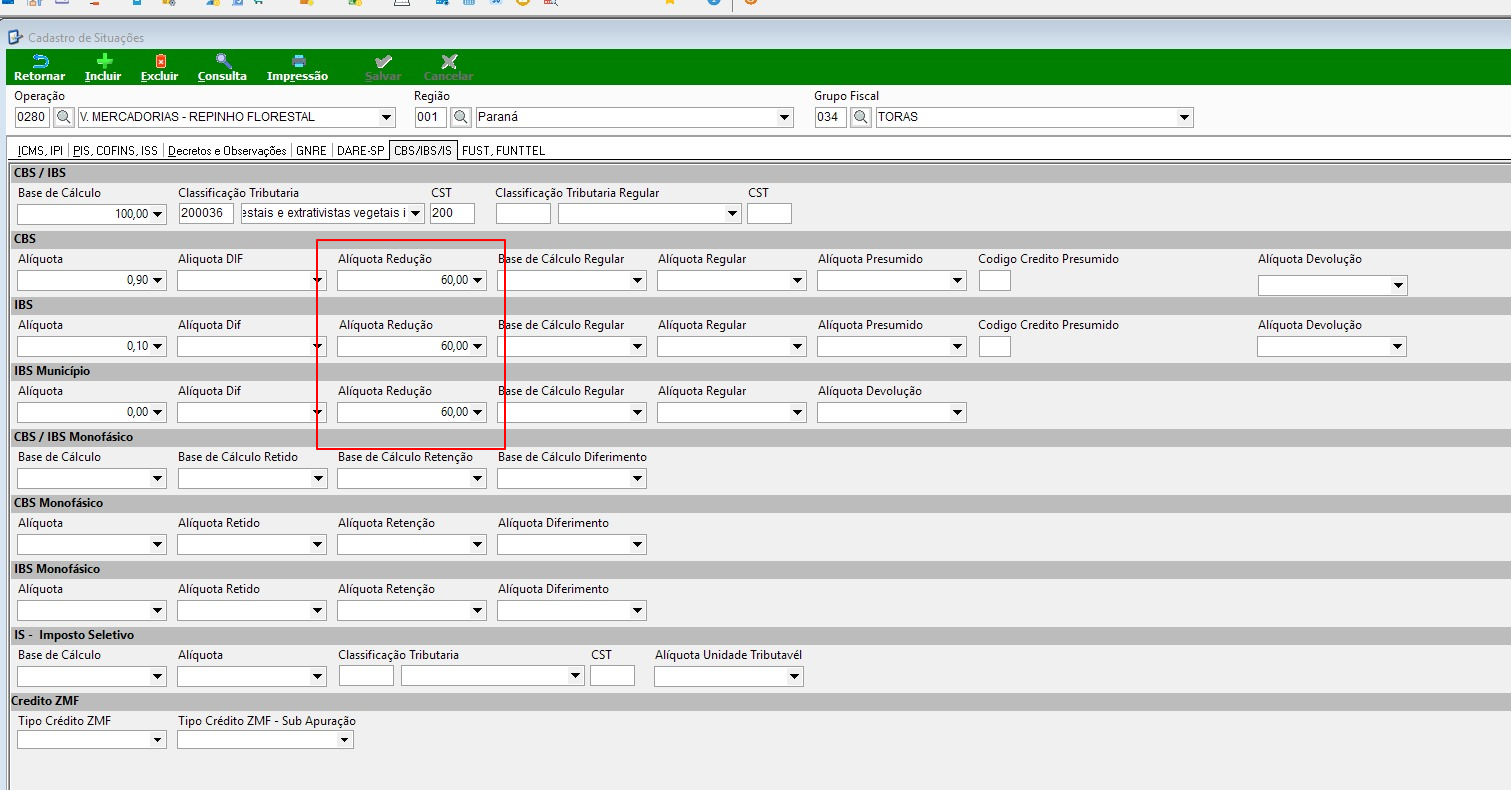Open the CBS Alíquota Devolução dropdown
The height and width of the screenshot is (790, 1511).
pos(1398,286)
